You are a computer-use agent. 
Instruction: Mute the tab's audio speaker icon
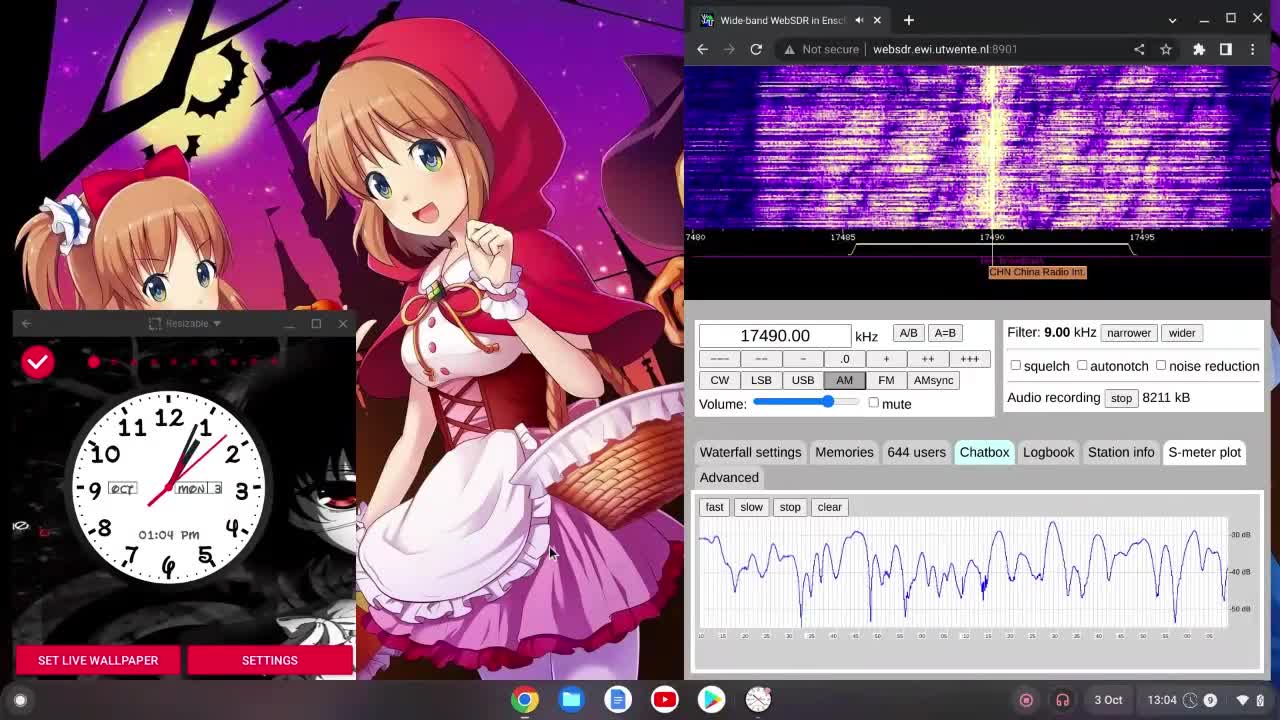pos(859,20)
